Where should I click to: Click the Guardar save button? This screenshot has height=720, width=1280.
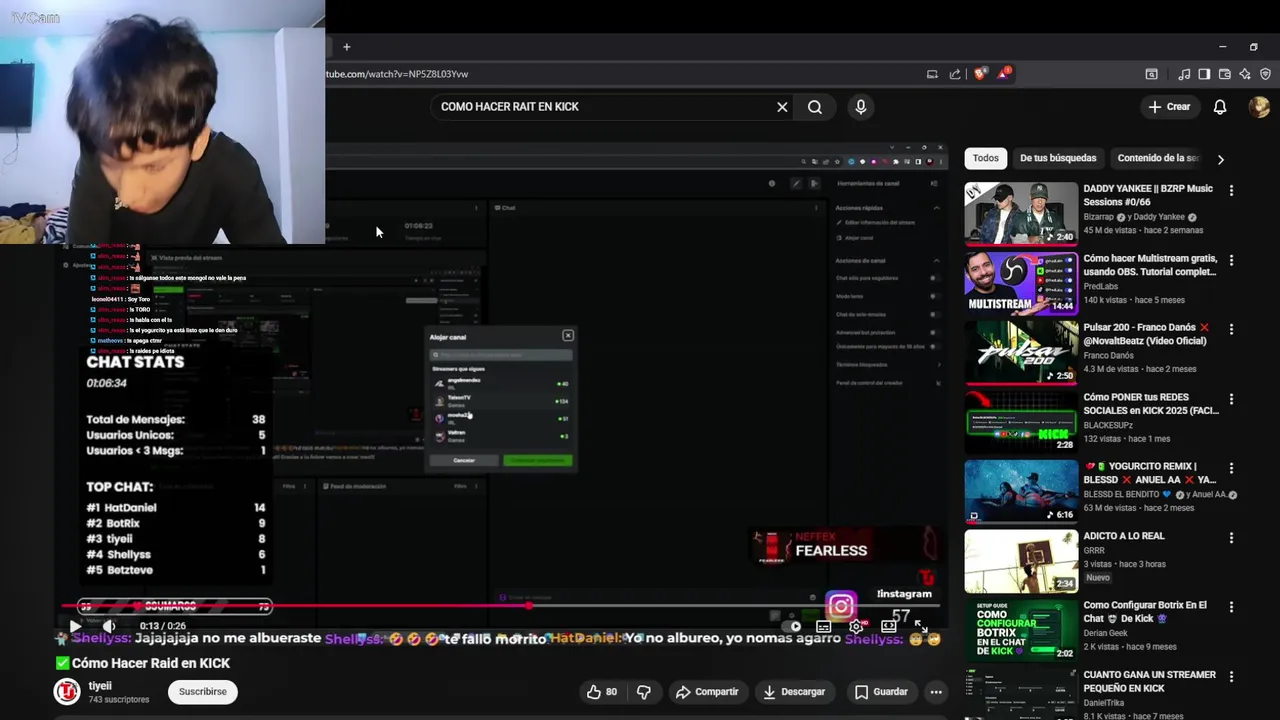coord(881,692)
